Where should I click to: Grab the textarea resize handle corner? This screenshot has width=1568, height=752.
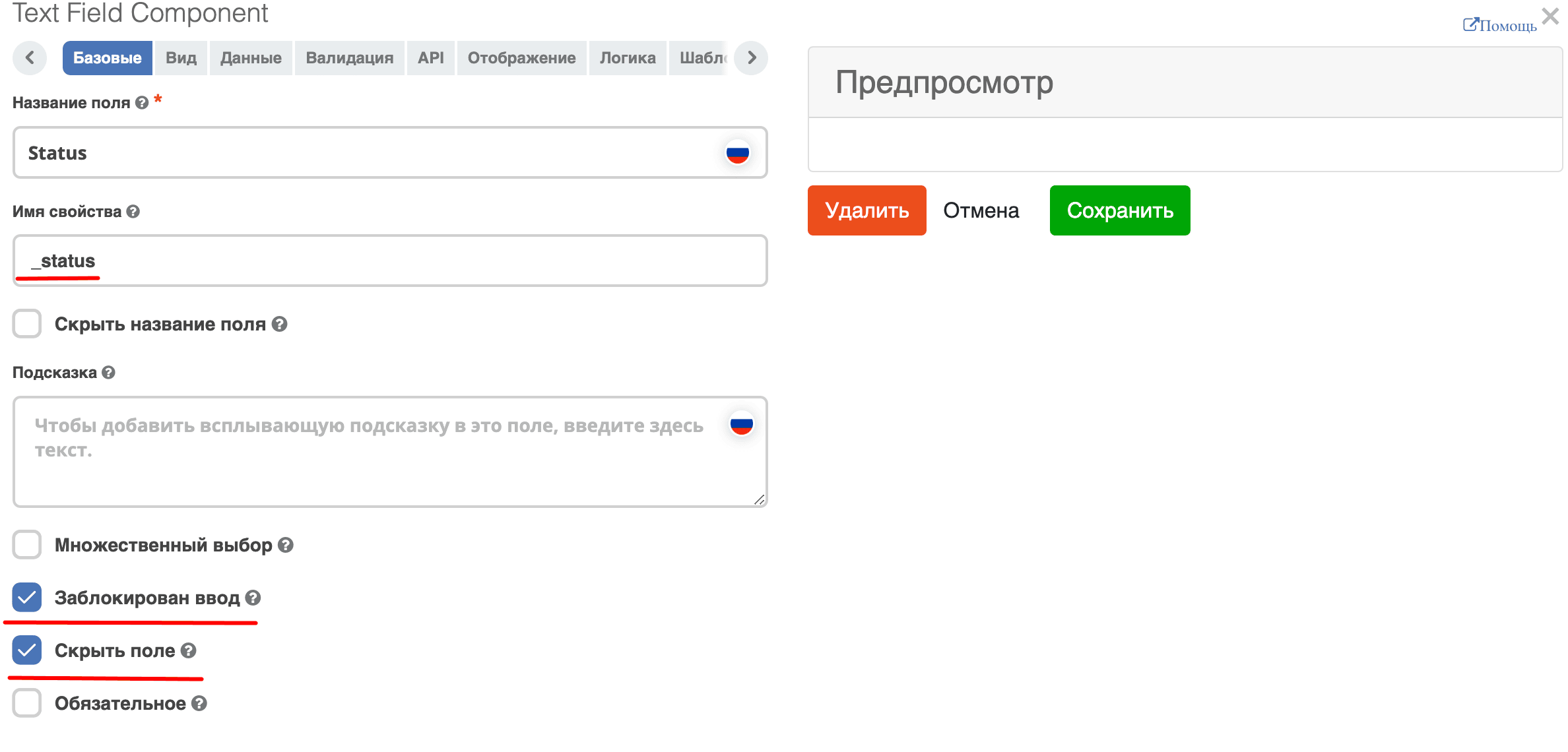coord(760,500)
